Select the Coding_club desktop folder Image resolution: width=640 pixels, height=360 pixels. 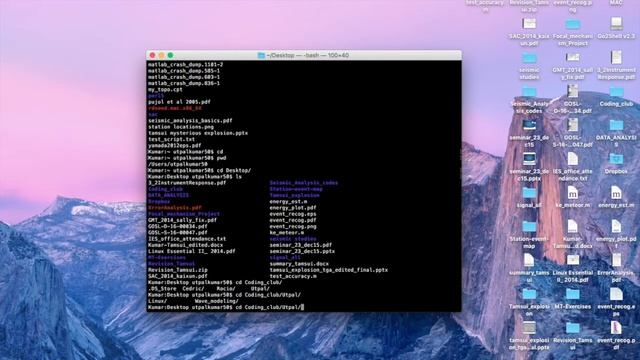coord(616,91)
